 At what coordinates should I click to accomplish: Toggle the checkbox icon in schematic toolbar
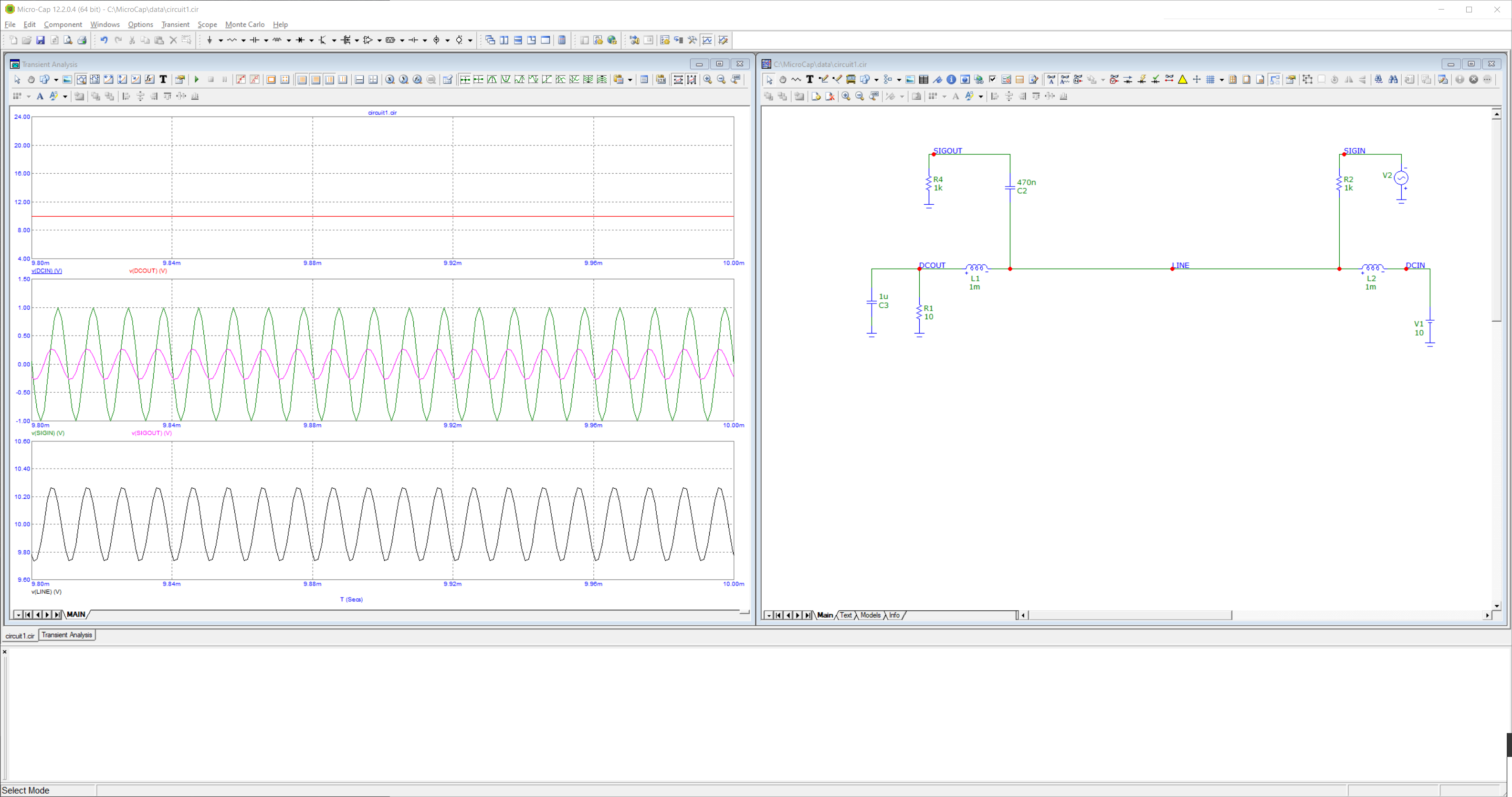click(994, 79)
